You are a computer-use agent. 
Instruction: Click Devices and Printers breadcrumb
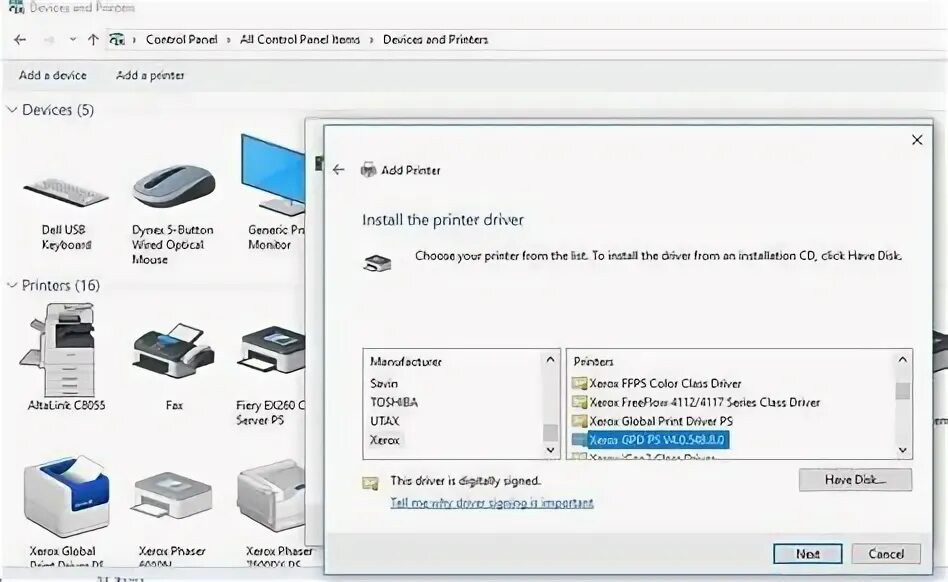click(435, 40)
